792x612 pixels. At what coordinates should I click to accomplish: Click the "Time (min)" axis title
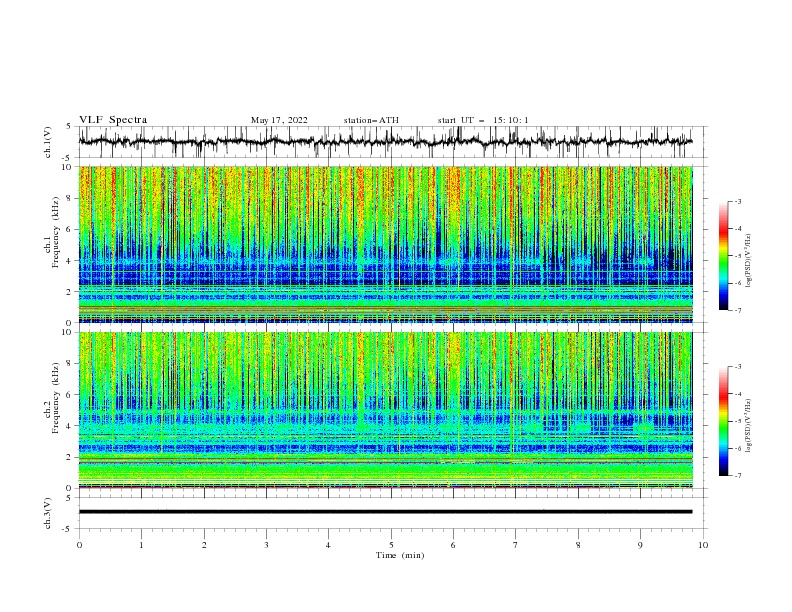point(400,555)
